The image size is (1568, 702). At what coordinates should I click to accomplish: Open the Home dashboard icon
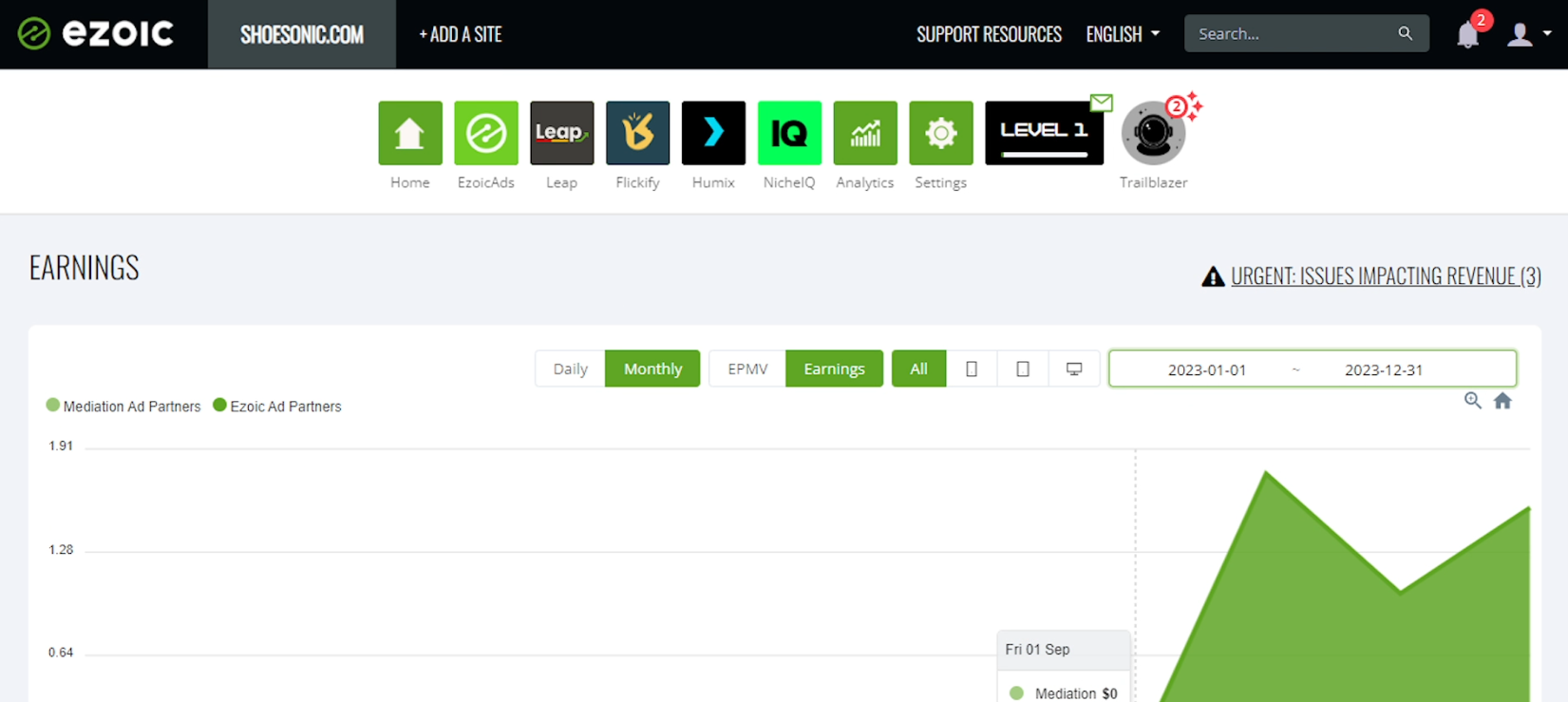[x=410, y=133]
